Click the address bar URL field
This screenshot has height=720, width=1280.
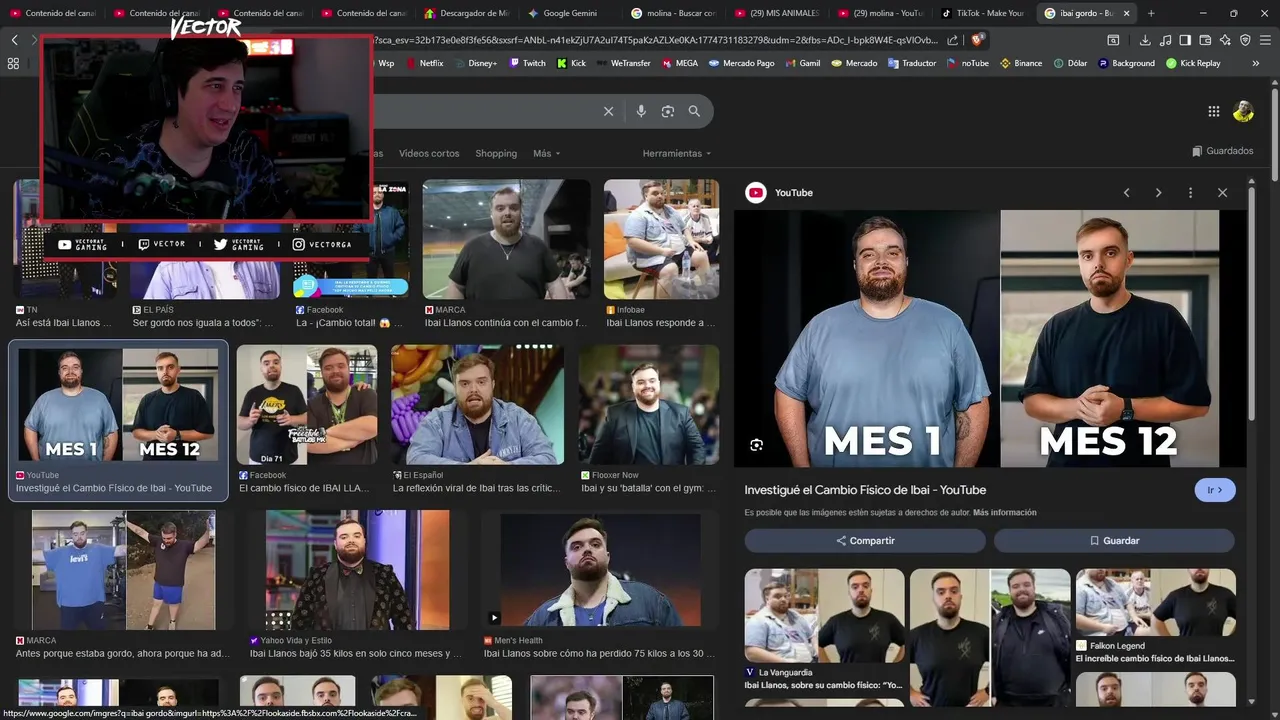655,40
